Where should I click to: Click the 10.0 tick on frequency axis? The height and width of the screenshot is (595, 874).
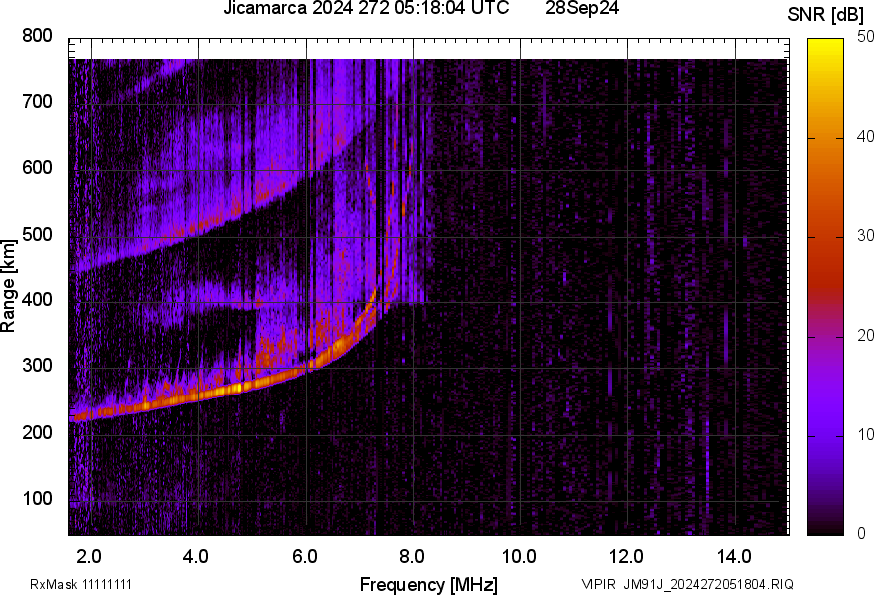coord(519,555)
